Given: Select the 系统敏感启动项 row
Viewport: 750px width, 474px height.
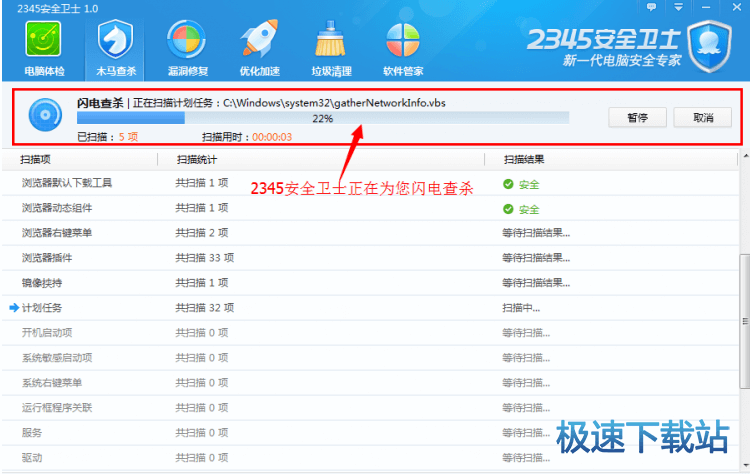Looking at the screenshot, I should coord(370,358).
